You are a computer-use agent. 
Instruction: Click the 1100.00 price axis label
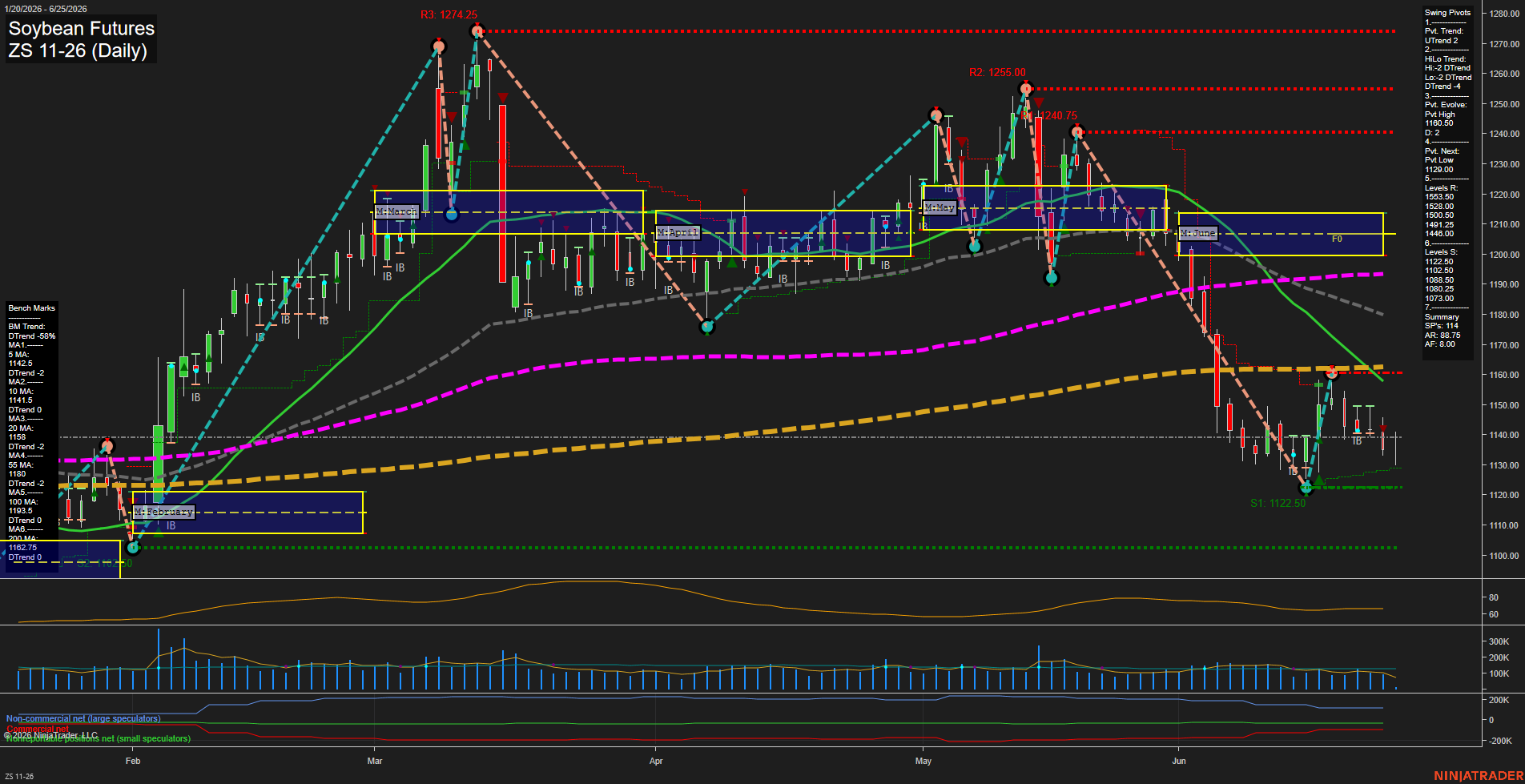[1503, 556]
